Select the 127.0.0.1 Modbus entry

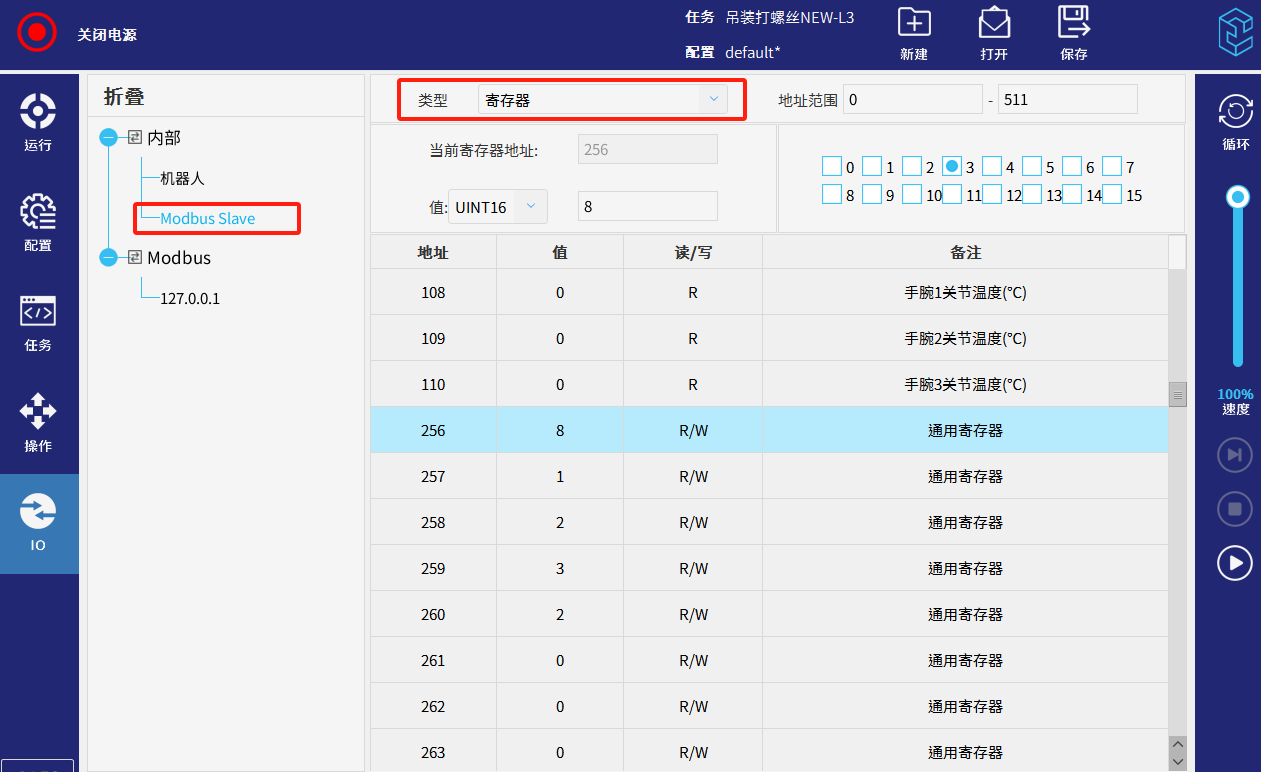coord(190,298)
